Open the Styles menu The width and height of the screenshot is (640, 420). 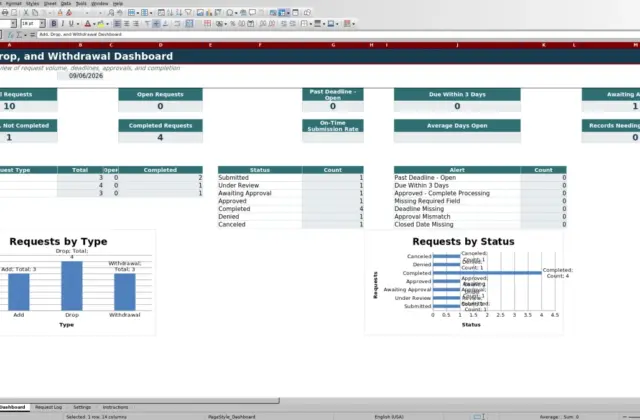pos(32,4)
